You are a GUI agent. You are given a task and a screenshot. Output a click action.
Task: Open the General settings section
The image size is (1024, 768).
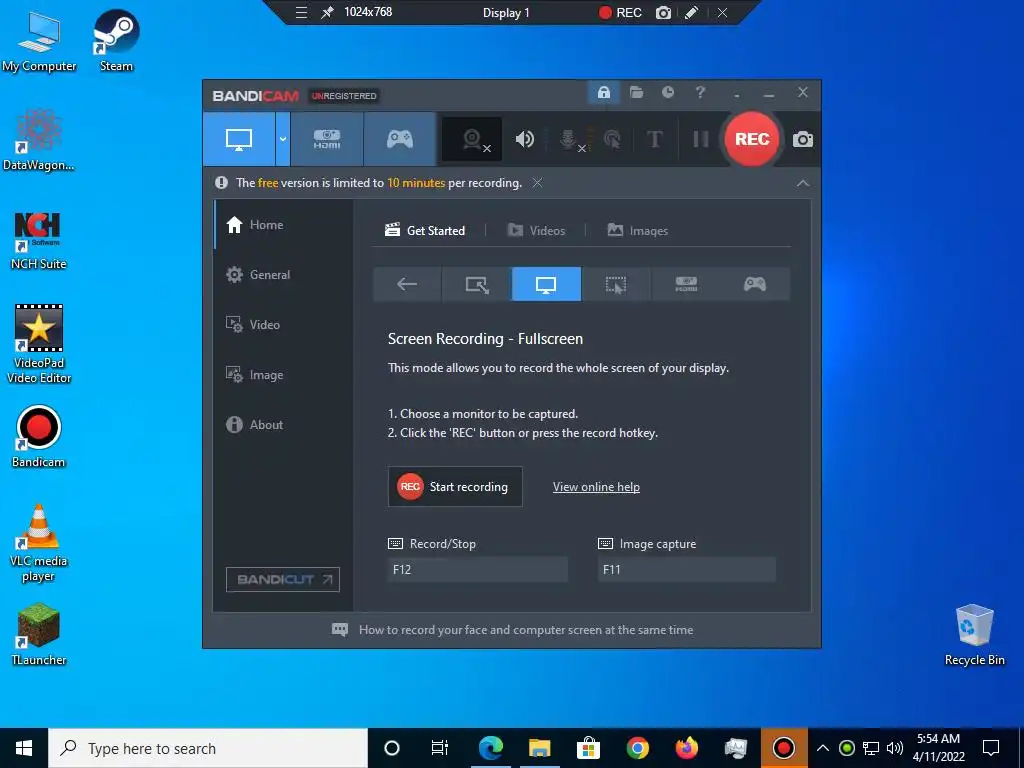coord(284,275)
